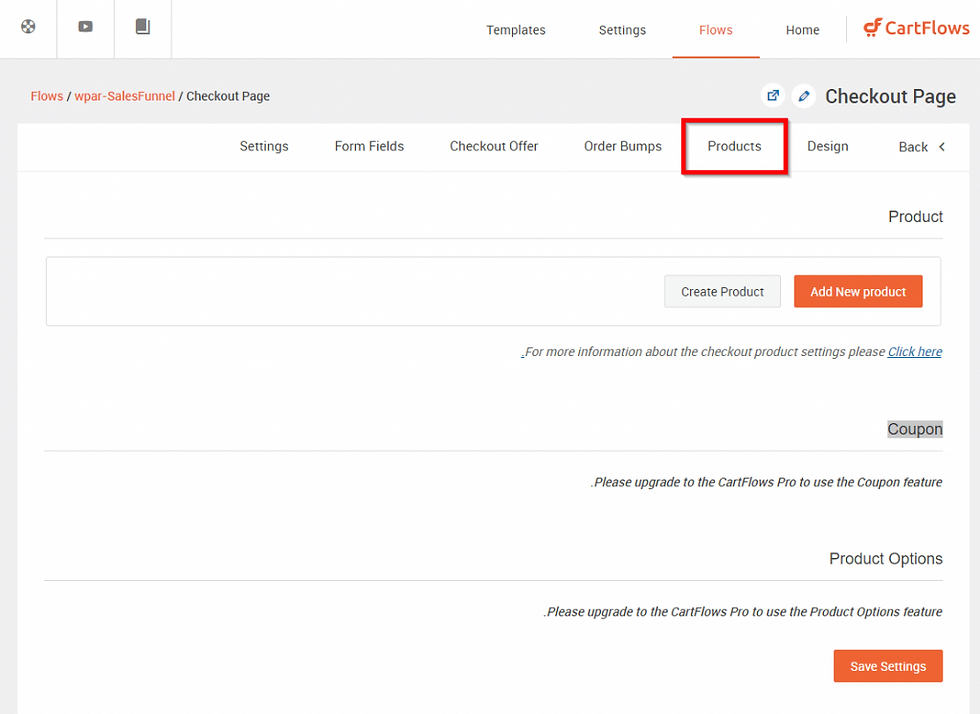Open the Checkout Offer tab
Screen dimensions: 980x714
494,146
